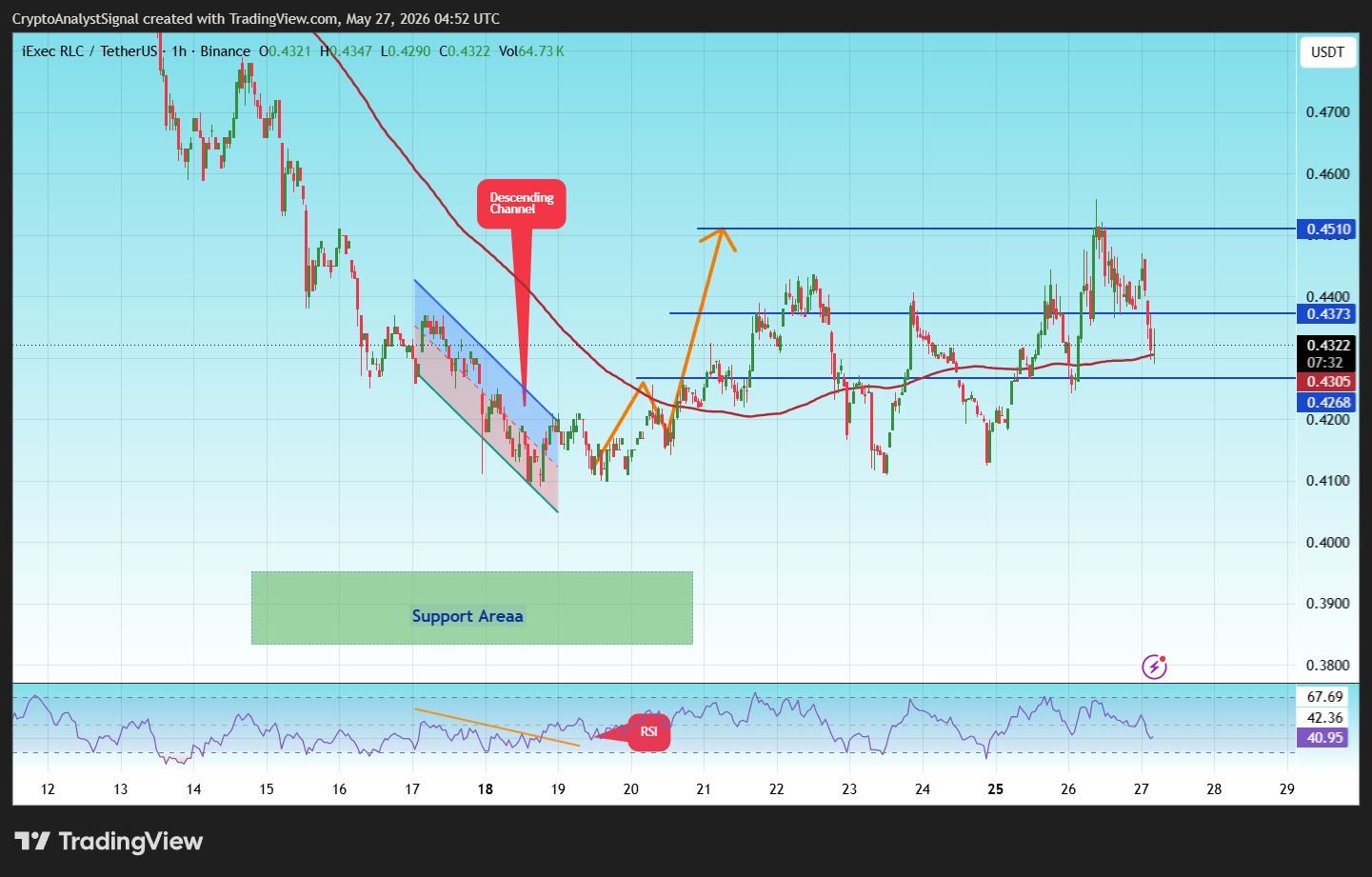Image resolution: width=1372 pixels, height=877 pixels.
Task: Click the H0.4347 high value in header
Action: (x=346, y=51)
